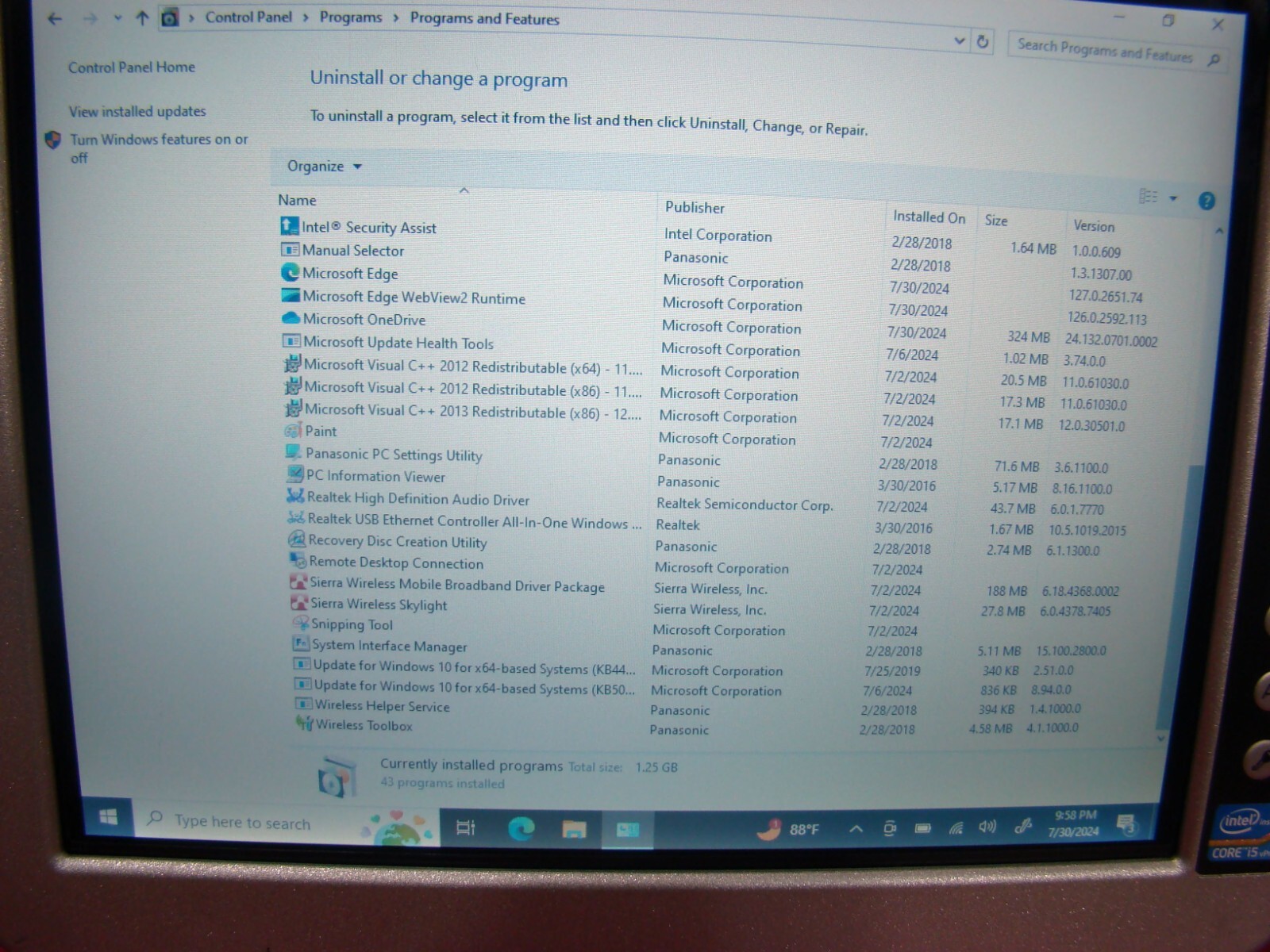Open the network wireless tray icon
This screenshot has width=1270, height=952.
click(x=956, y=828)
